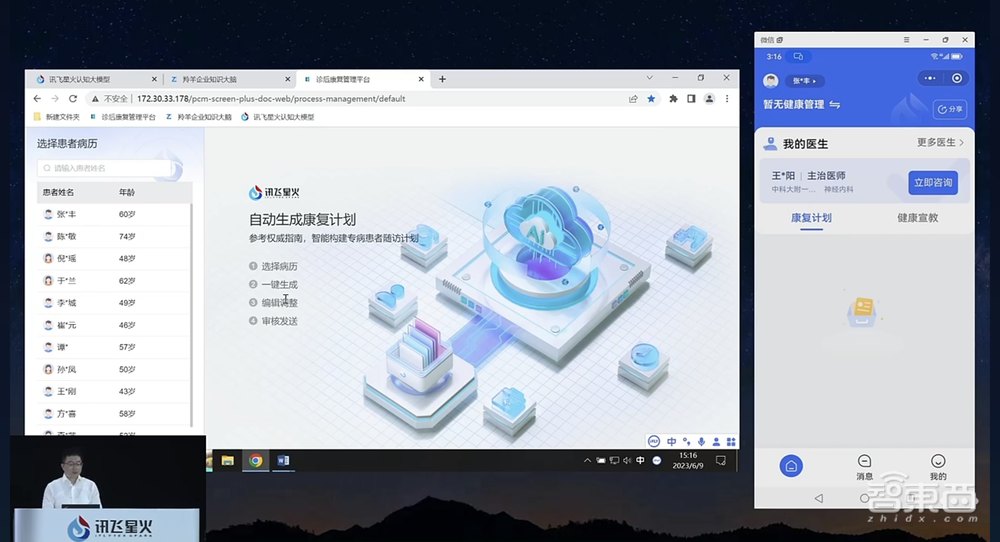Click the 讯飞星火 logo on page
This screenshot has width=1000, height=542.
pos(274,193)
